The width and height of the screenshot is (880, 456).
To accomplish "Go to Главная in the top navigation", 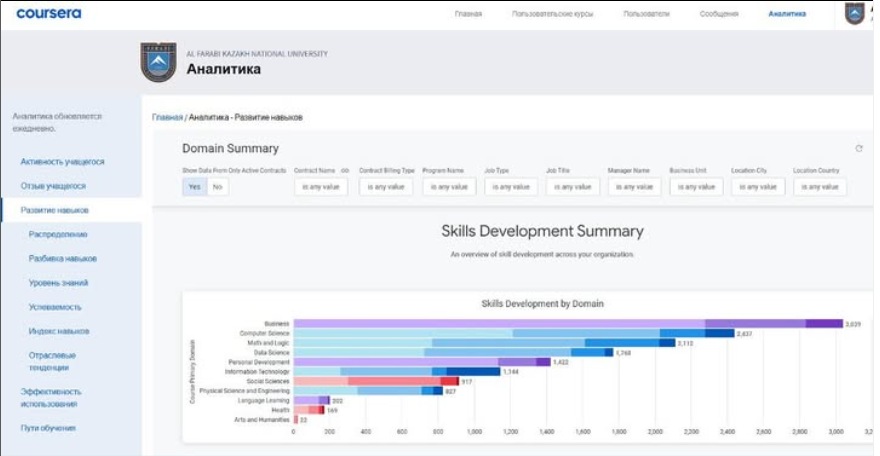I will point(468,13).
